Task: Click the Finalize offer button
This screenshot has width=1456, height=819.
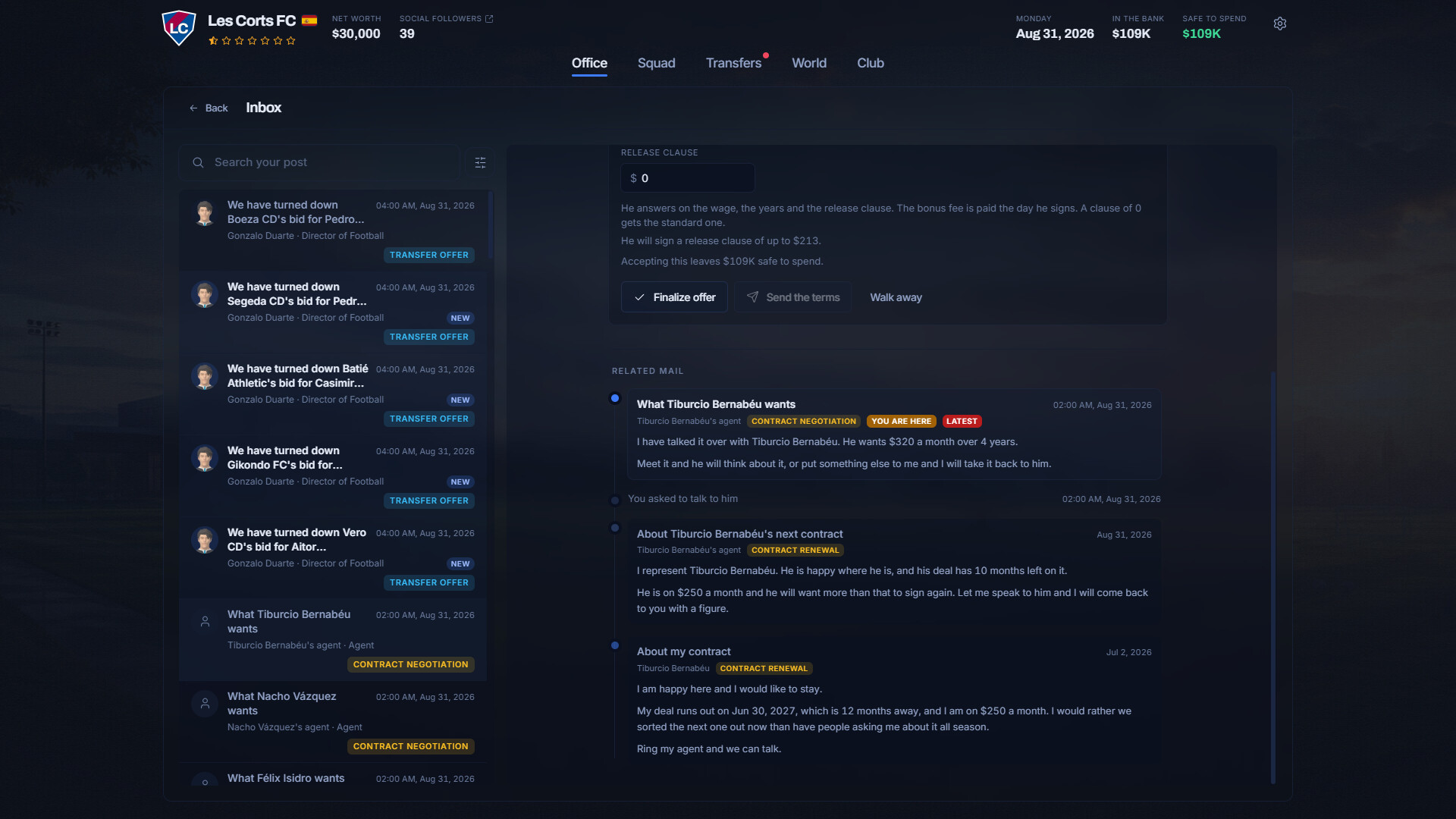Action: [x=674, y=297]
